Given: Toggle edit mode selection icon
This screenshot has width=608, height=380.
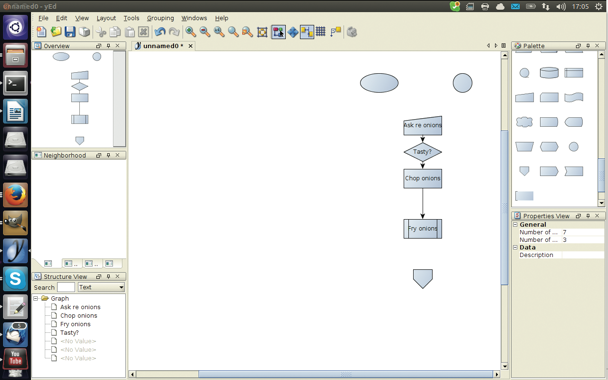Looking at the screenshot, I should pos(278,32).
